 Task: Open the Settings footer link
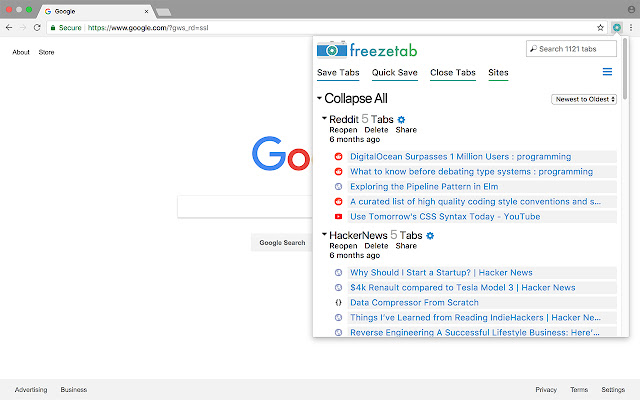(x=613, y=390)
